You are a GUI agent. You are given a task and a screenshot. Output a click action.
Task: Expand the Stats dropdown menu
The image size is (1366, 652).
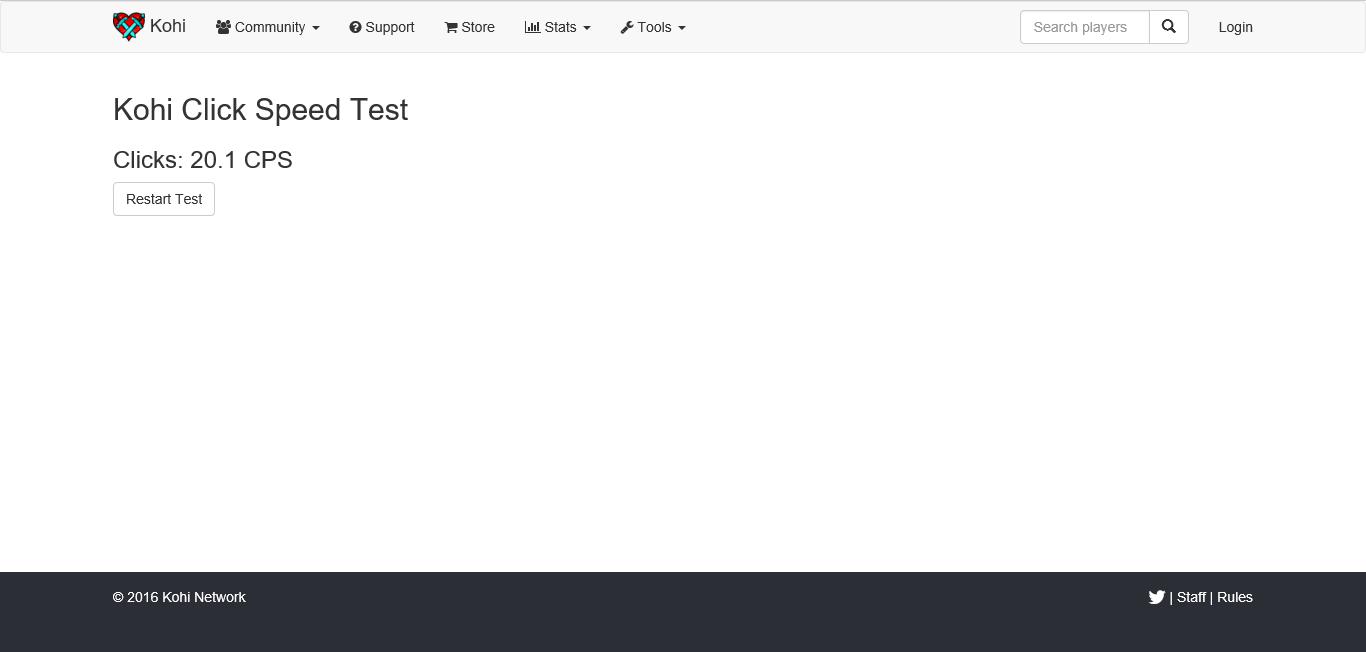[558, 27]
